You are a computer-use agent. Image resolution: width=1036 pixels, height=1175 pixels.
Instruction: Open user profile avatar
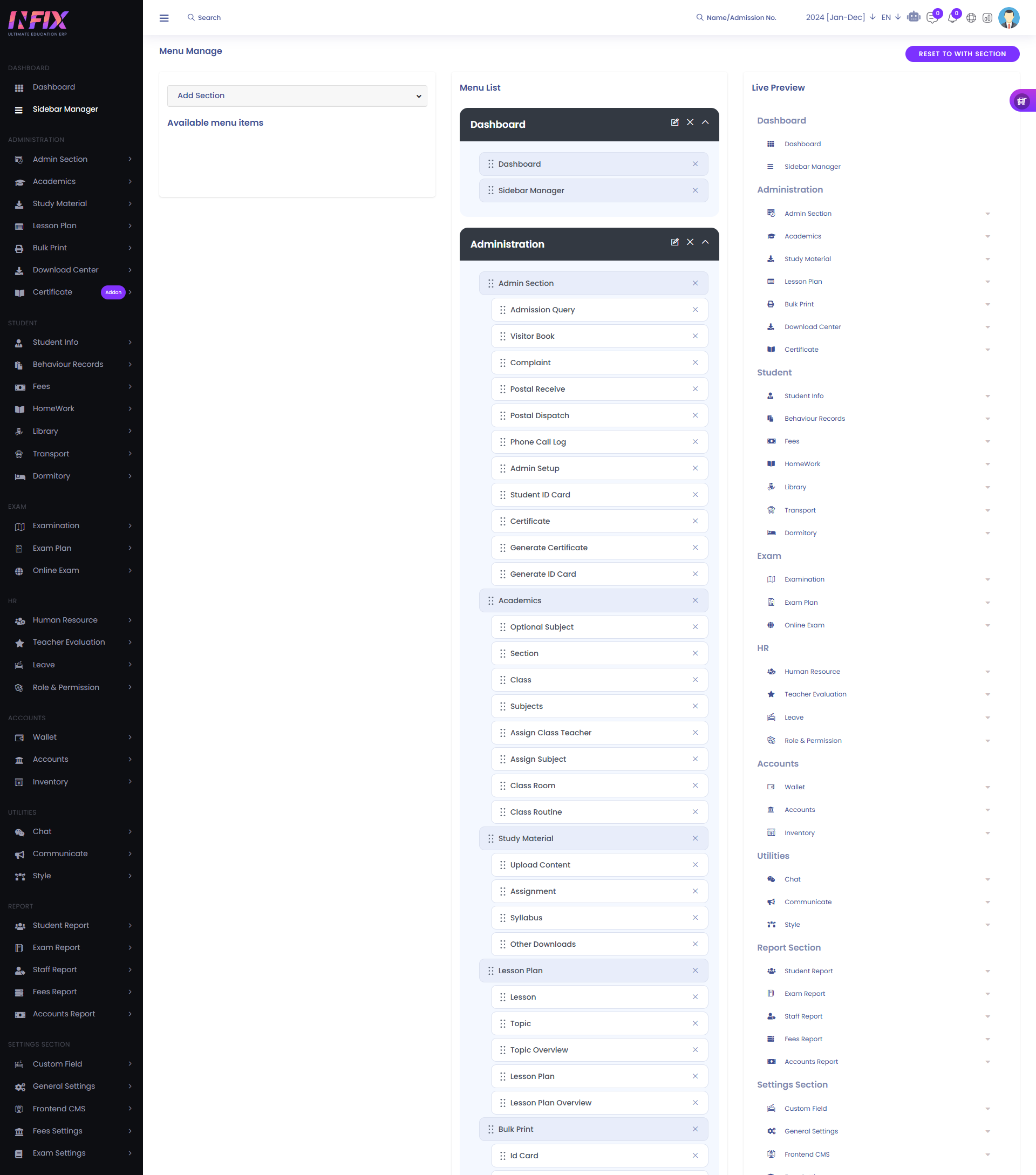(1008, 18)
